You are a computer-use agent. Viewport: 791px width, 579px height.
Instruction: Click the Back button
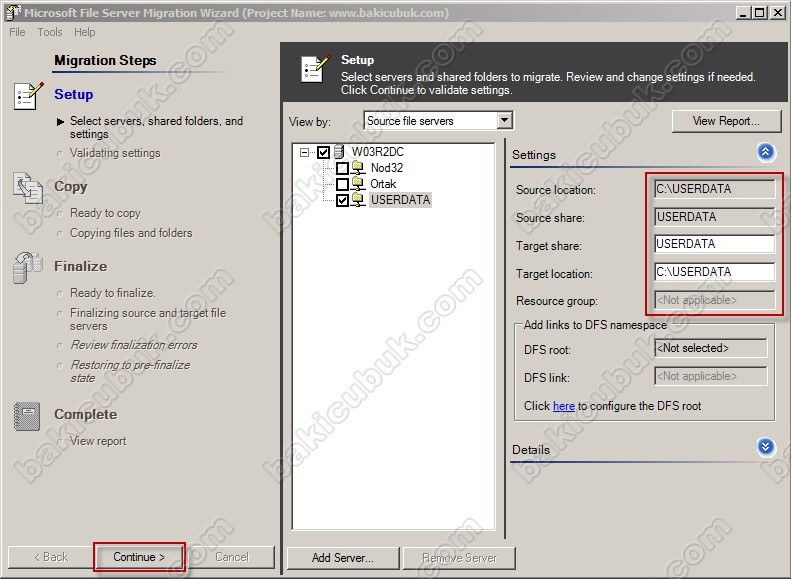[x=51, y=557]
